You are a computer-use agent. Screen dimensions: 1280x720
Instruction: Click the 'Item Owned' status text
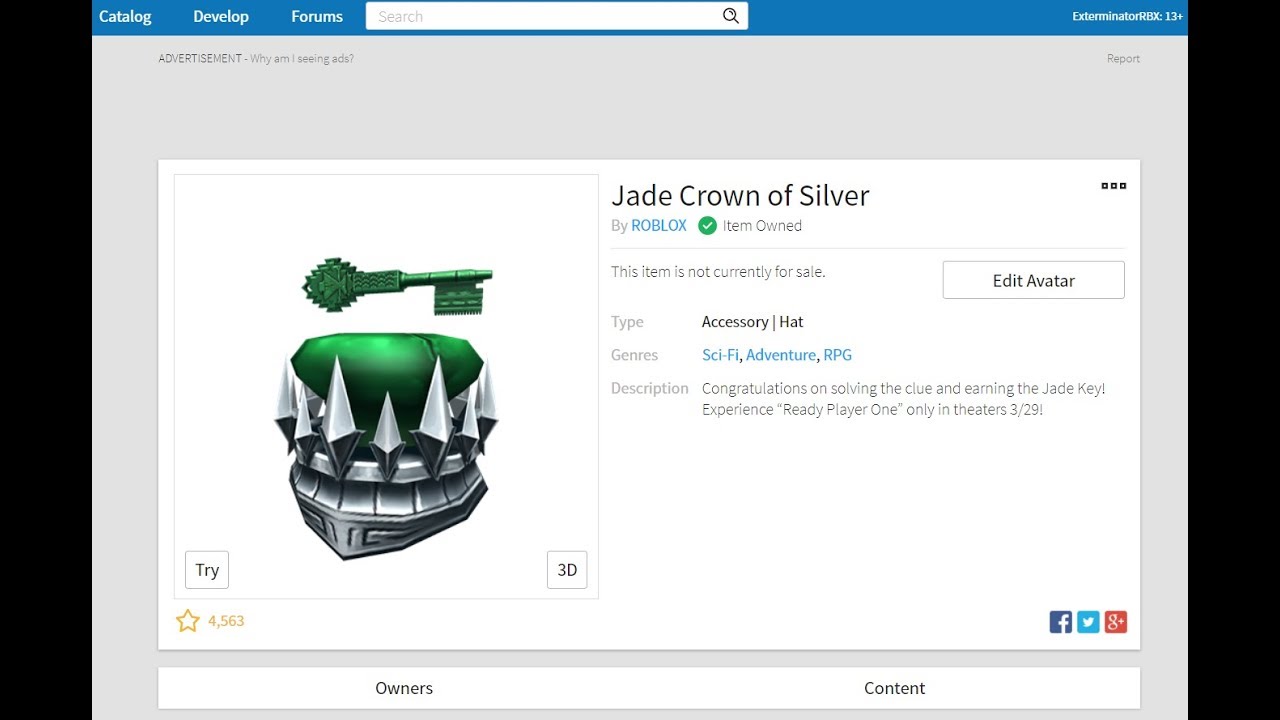tap(762, 226)
